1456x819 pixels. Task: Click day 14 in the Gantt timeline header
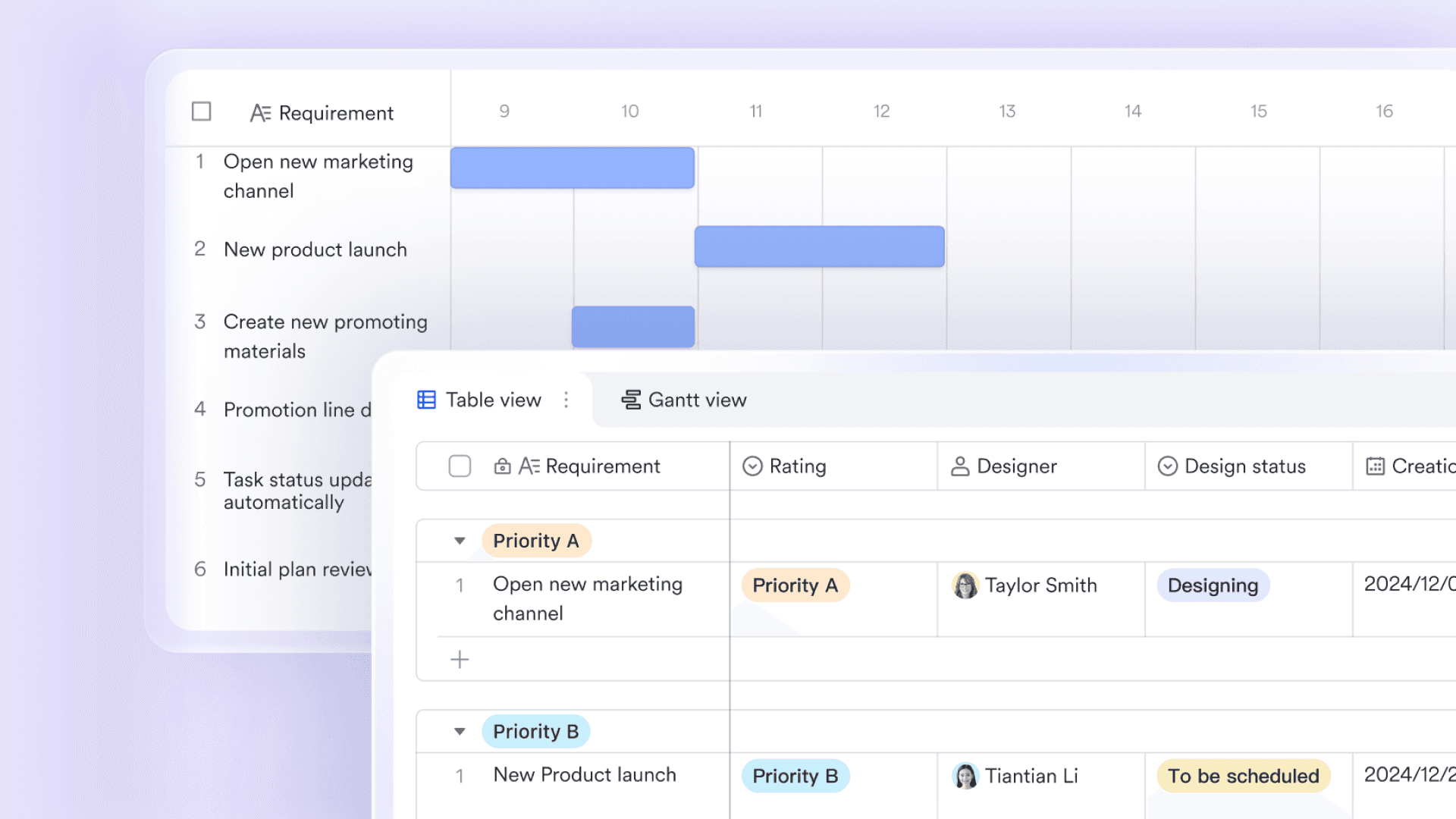(x=1133, y=111)
